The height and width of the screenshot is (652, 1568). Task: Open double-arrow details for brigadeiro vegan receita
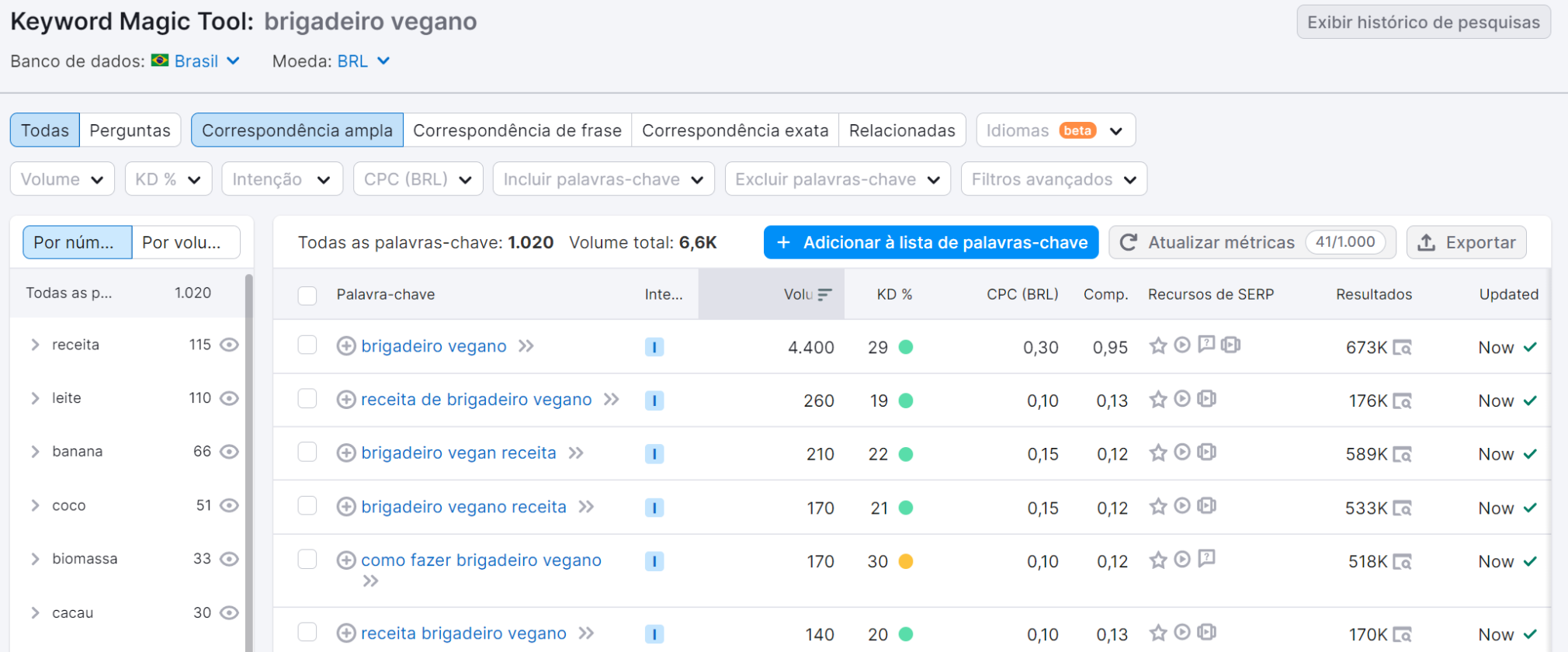pos(576,453)
